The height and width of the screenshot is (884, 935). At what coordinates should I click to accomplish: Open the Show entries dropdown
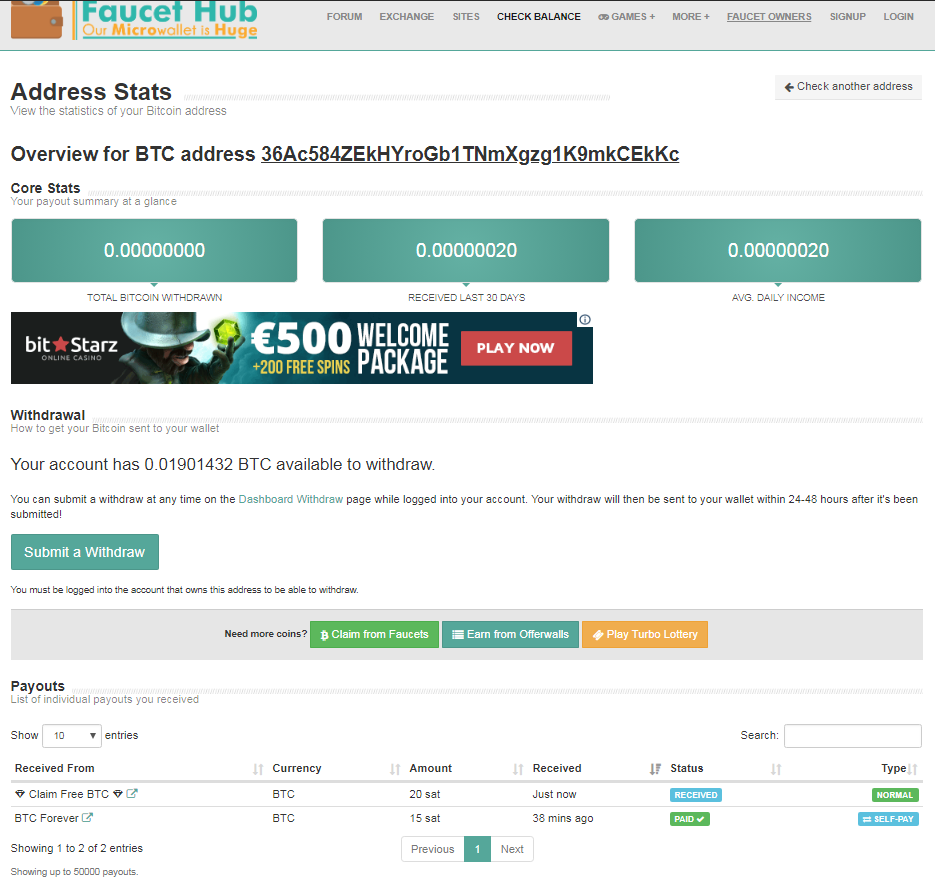[x=72, y=735]
